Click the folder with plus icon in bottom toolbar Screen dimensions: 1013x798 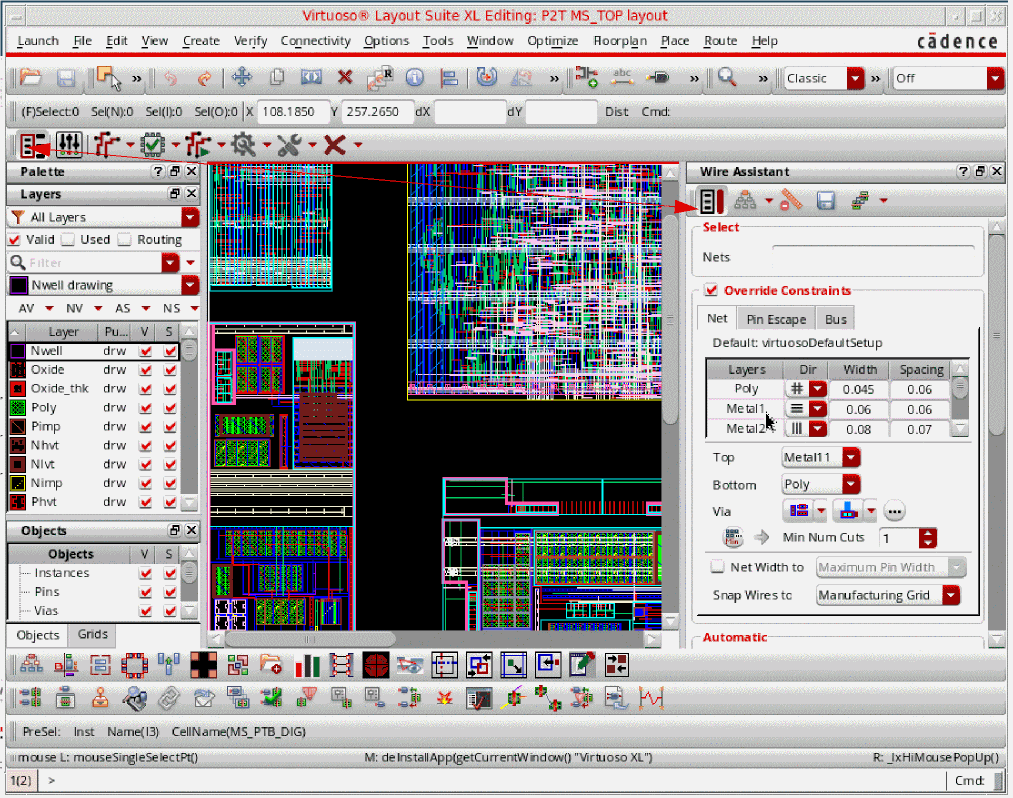(x=271, y=665)
